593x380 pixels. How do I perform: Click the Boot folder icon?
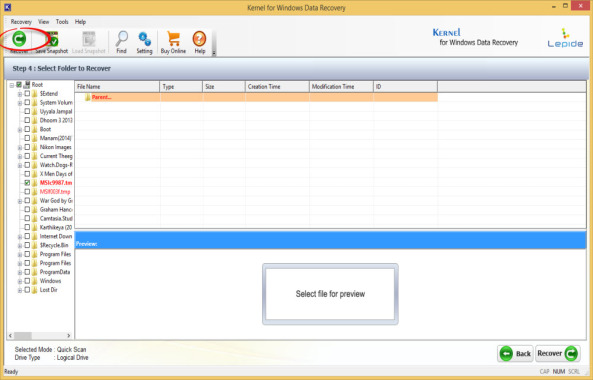coord(35,129)
